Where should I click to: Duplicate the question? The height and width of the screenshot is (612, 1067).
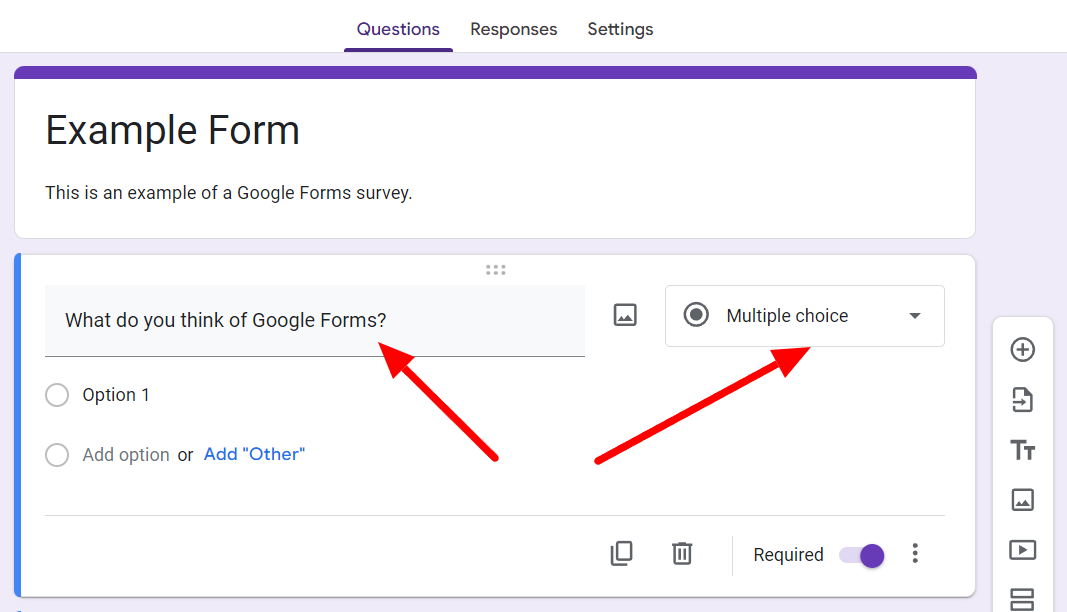[x=621, y=553]
